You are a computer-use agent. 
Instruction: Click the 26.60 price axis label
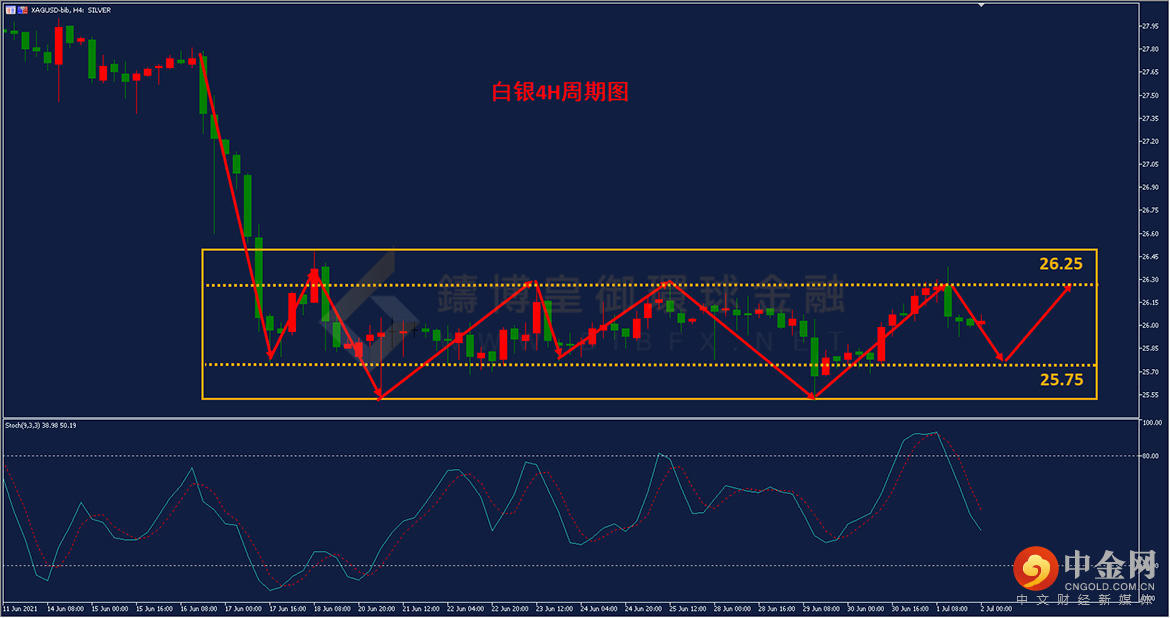tap(1150, 234)
